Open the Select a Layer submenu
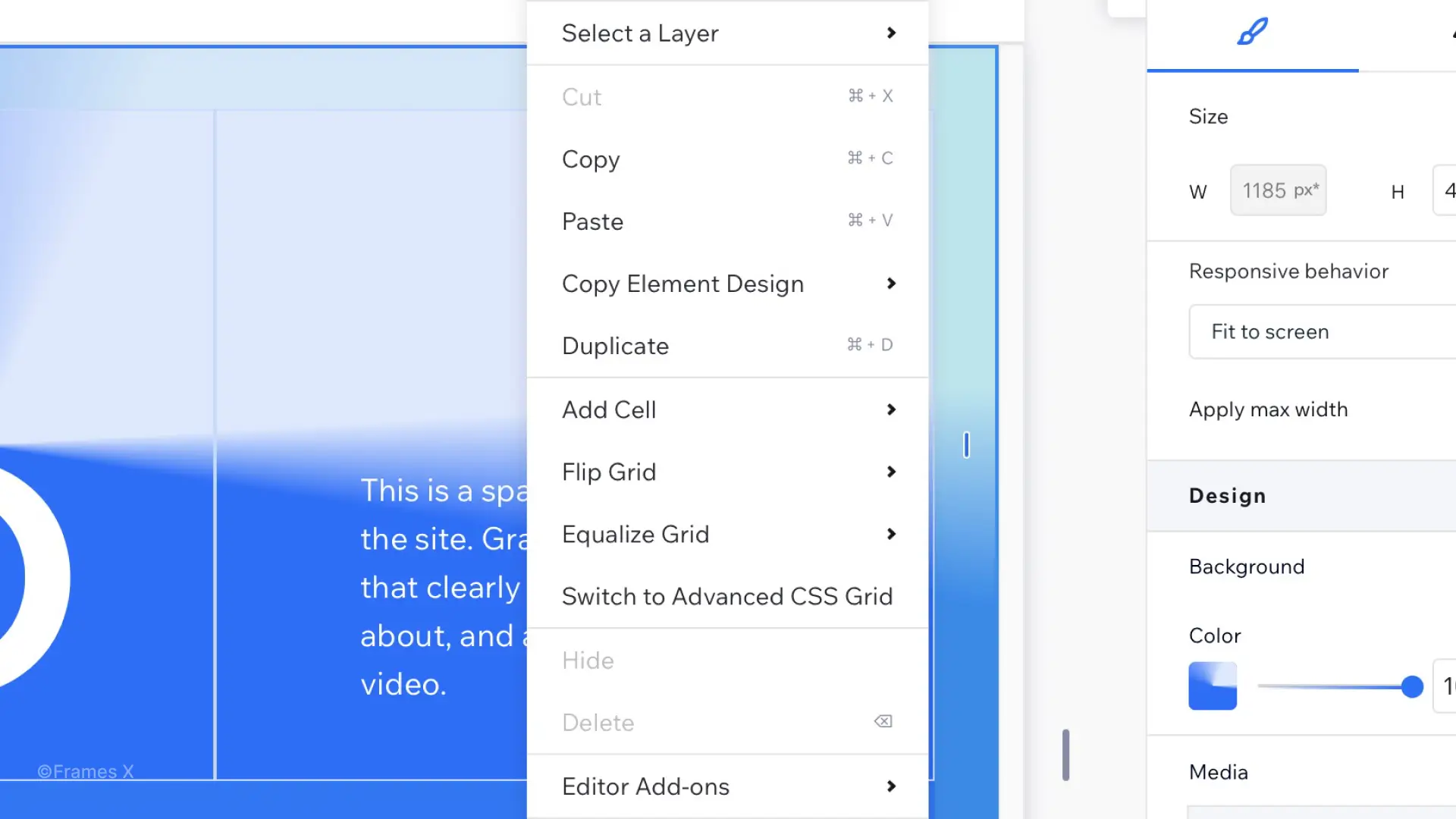 (727, 32)
